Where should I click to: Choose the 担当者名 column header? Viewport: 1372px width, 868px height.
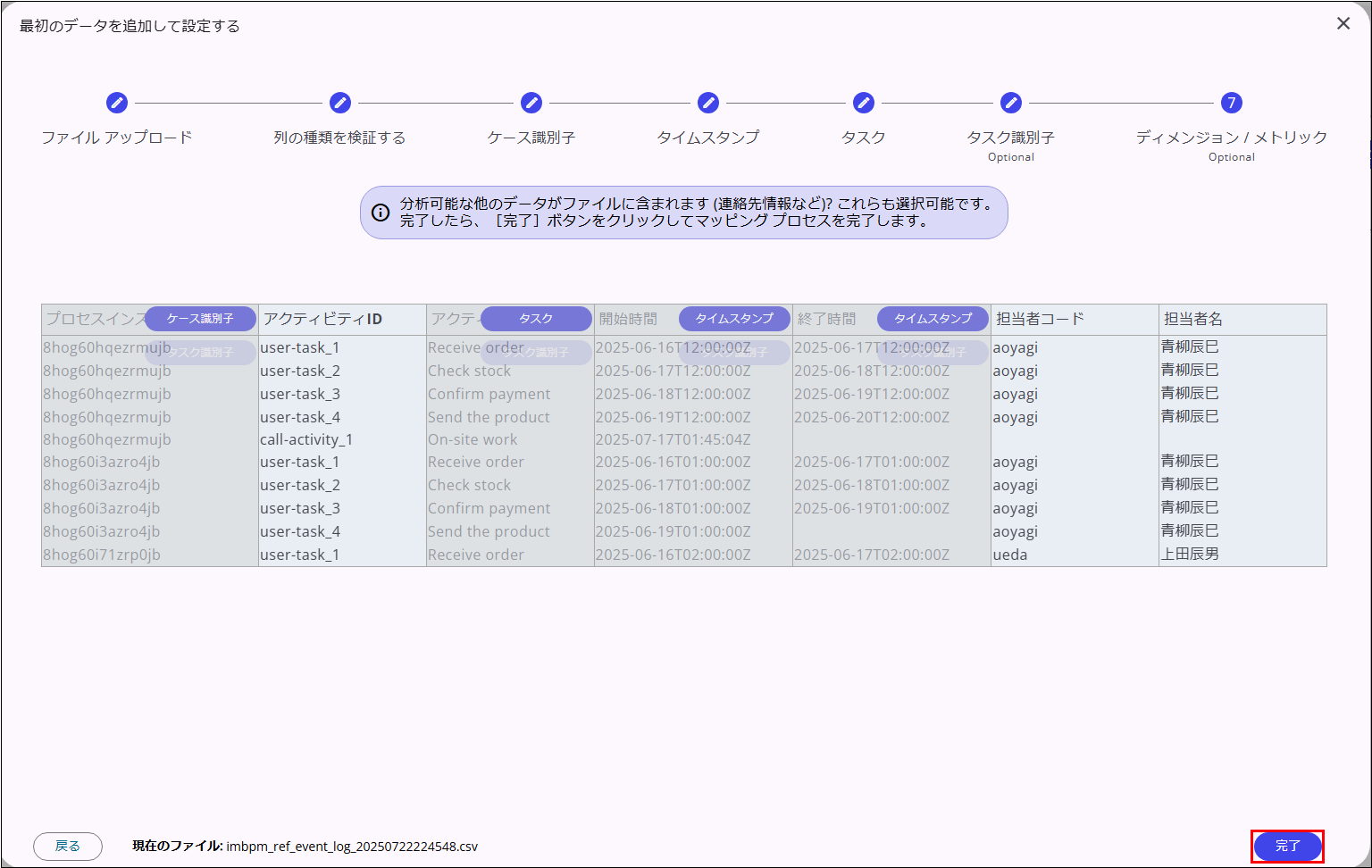click(1193, 319)
